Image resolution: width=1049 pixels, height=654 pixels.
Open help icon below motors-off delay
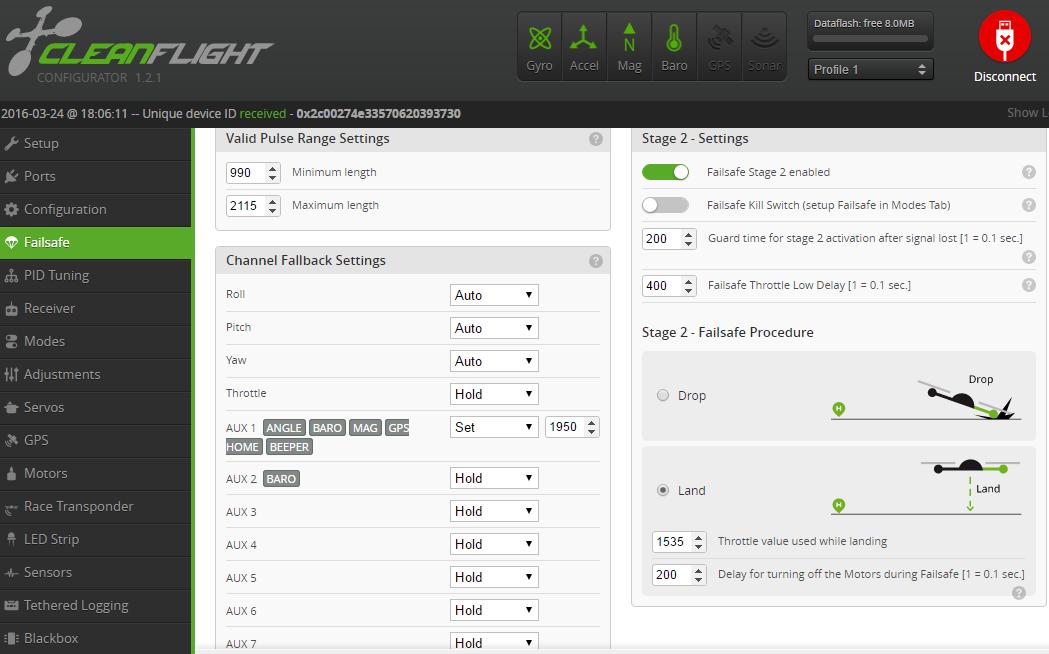click(1018, 592)
